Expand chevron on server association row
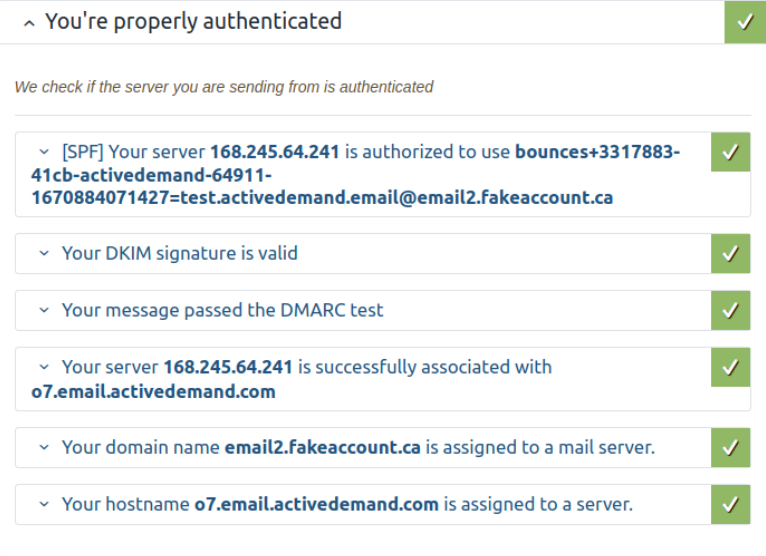The width and height of the screenshot is (766, 556). coord(44,367)
